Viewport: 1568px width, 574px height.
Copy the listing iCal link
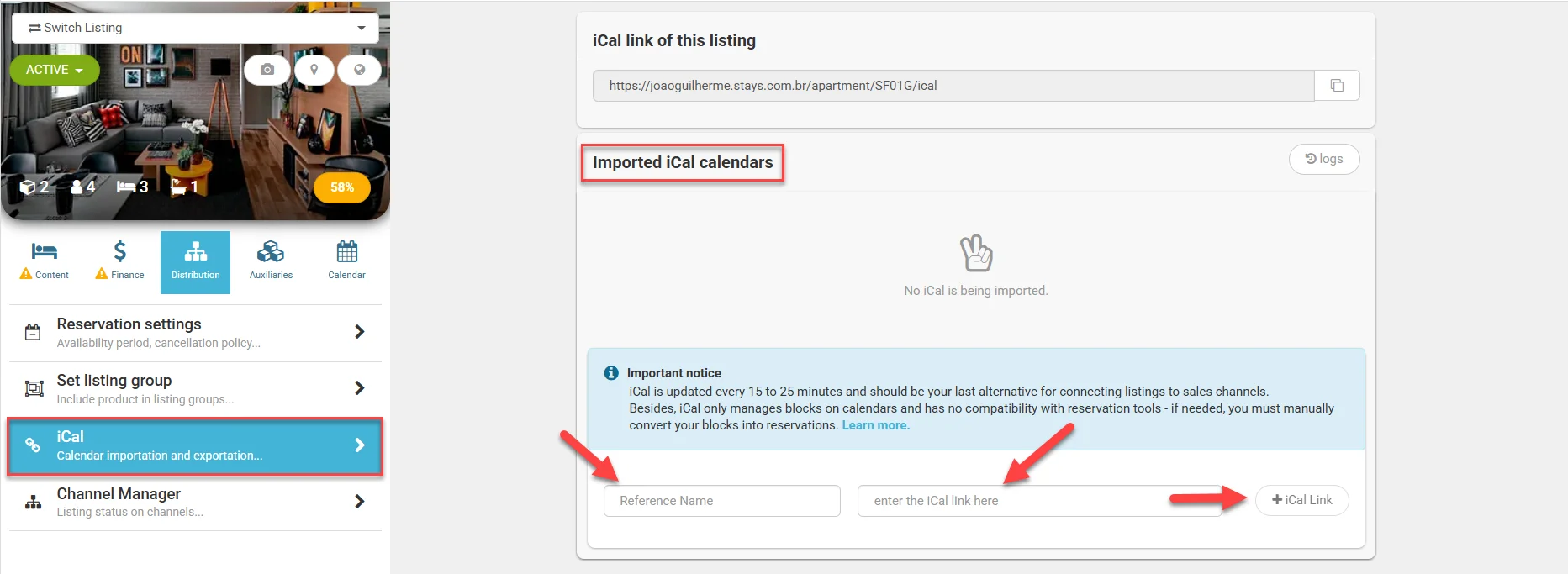coord(1337,86)
